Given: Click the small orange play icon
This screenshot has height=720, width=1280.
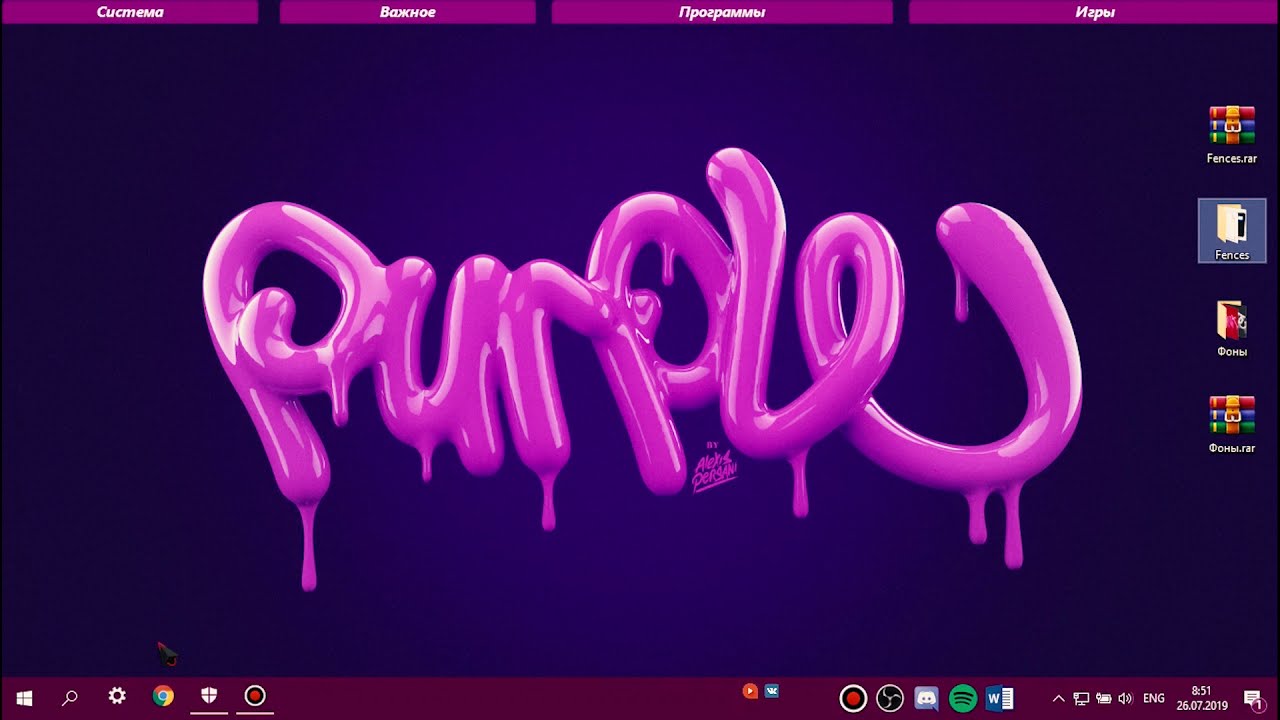Looking at the screenshot, I should (x=750, y=691).
